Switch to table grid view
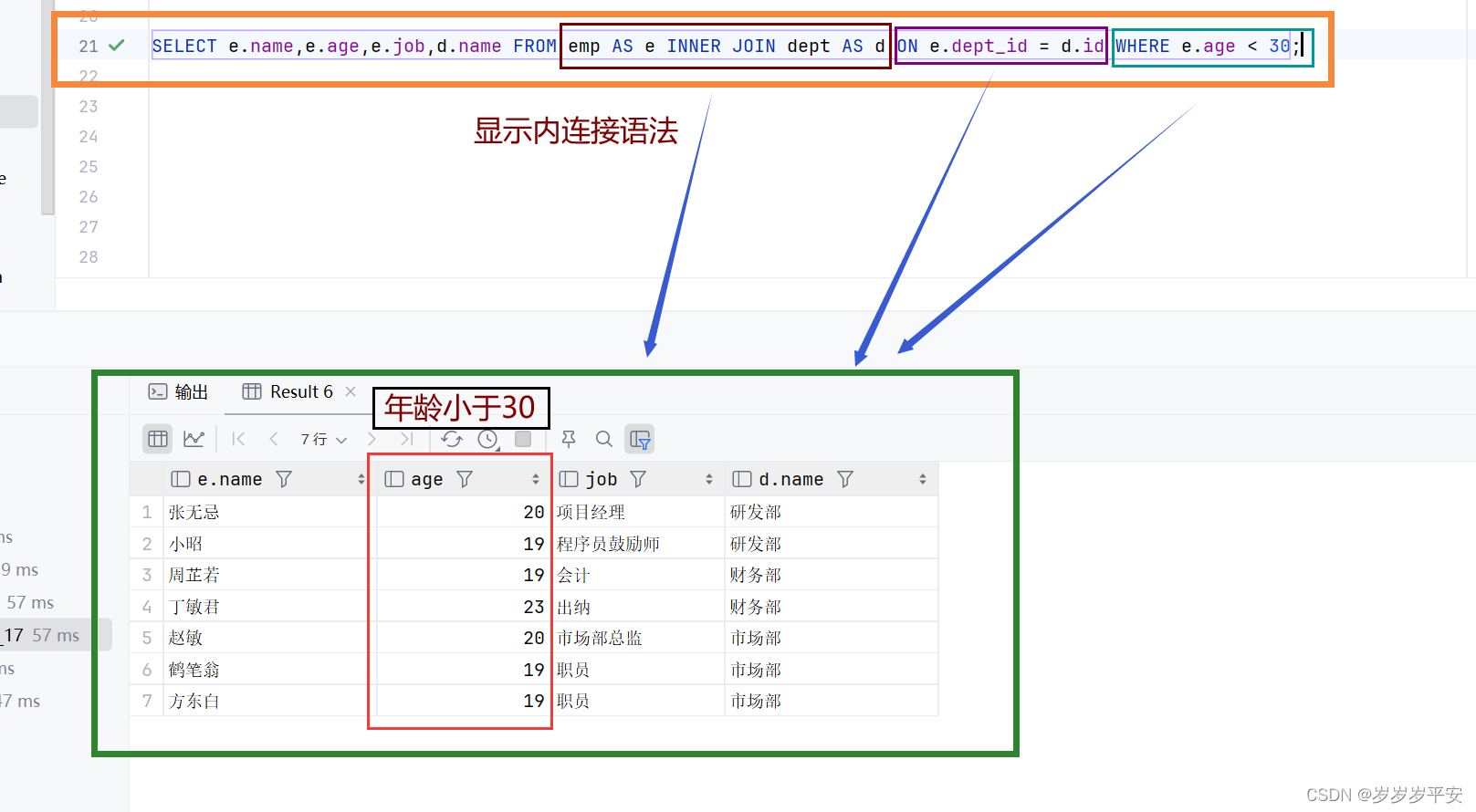The height and width of the screenshot is (812, 1476). (158, 439)
